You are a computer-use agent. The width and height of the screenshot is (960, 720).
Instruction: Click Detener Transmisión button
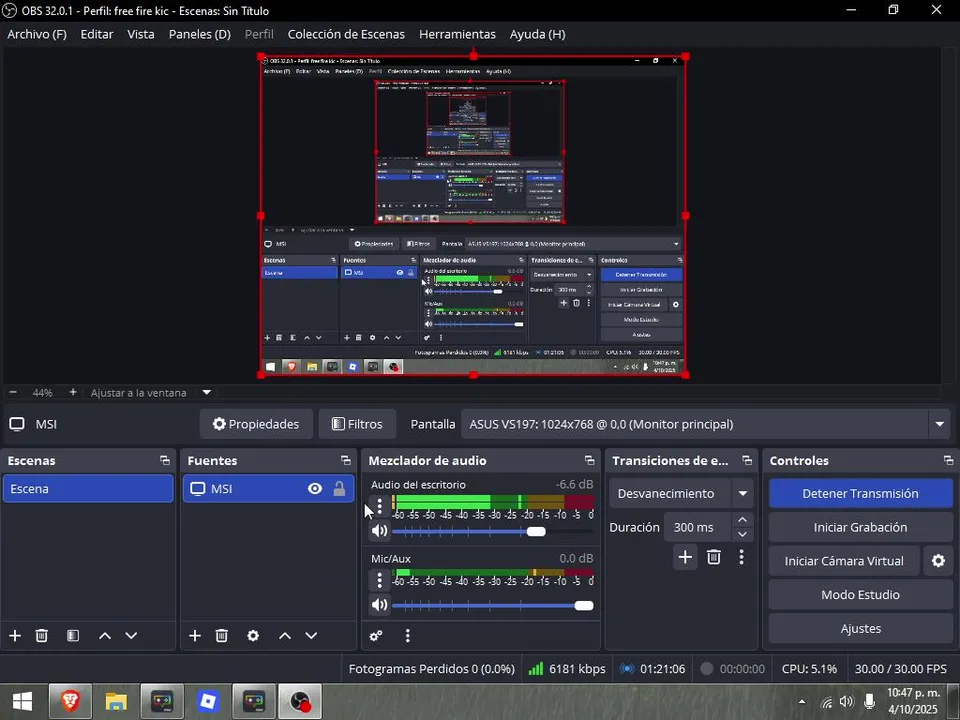coord(860,493)
